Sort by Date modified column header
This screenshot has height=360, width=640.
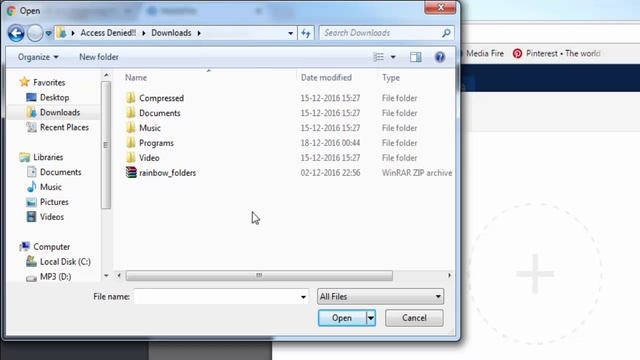[326, 78]
